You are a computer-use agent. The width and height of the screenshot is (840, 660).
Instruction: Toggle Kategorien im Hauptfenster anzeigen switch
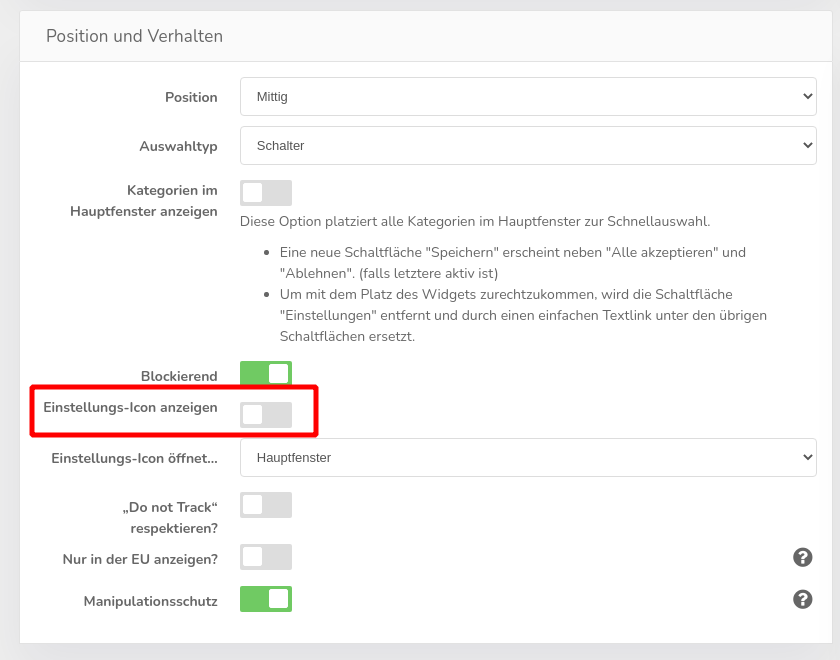click(x=266, y=193)
